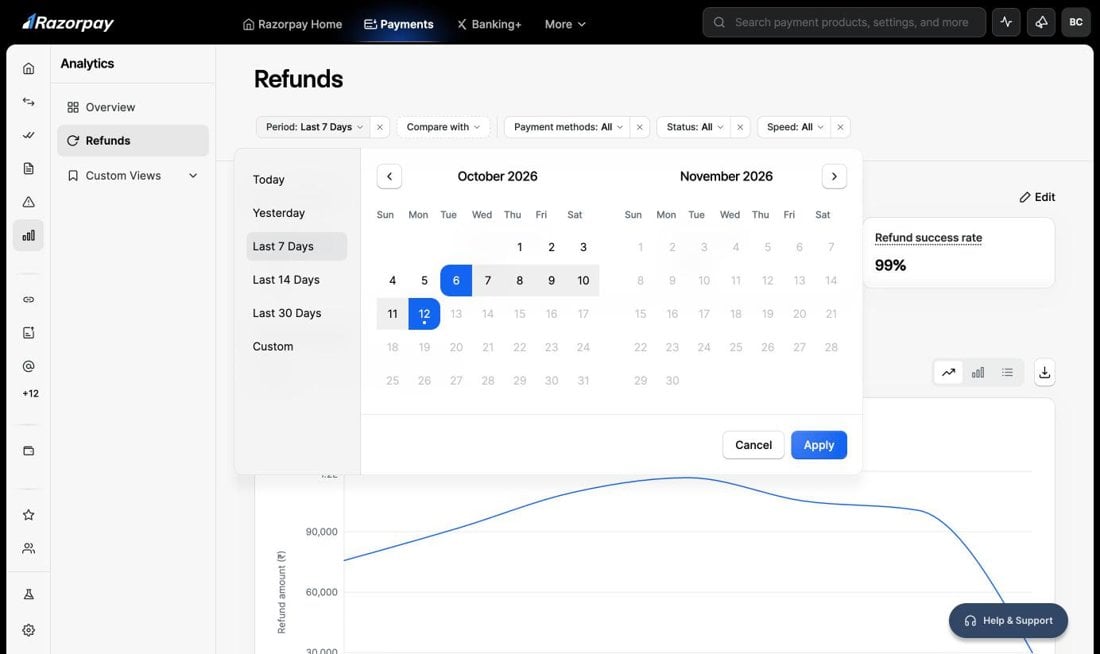
Task: Open the people icon in left sidebar
Action: 28,548
